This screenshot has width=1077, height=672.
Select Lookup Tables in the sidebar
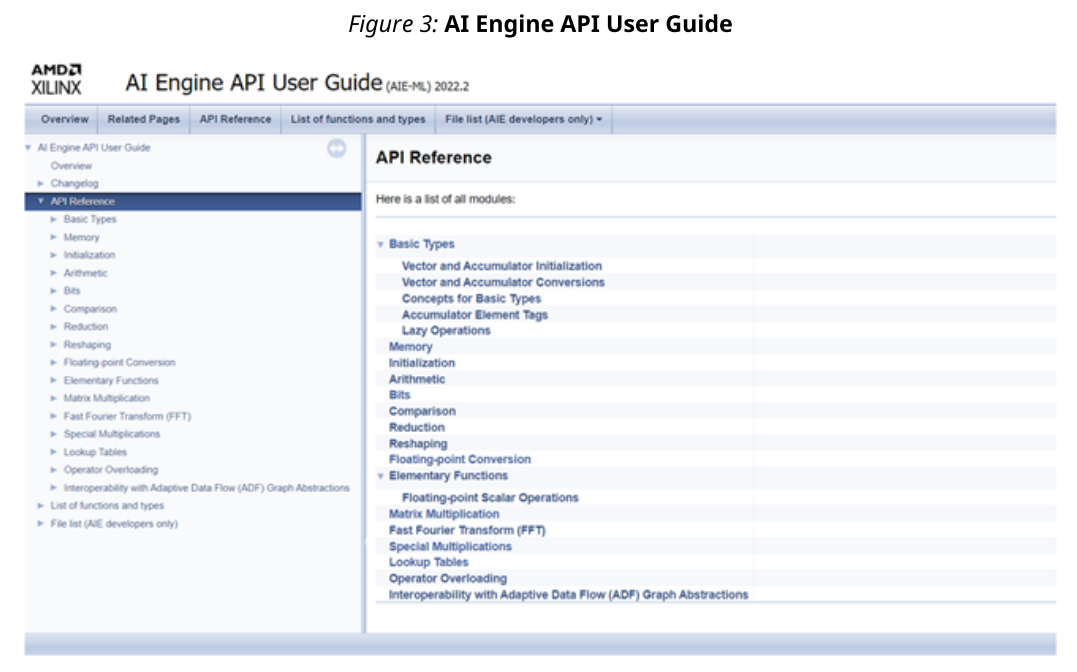tap(95, 451)
